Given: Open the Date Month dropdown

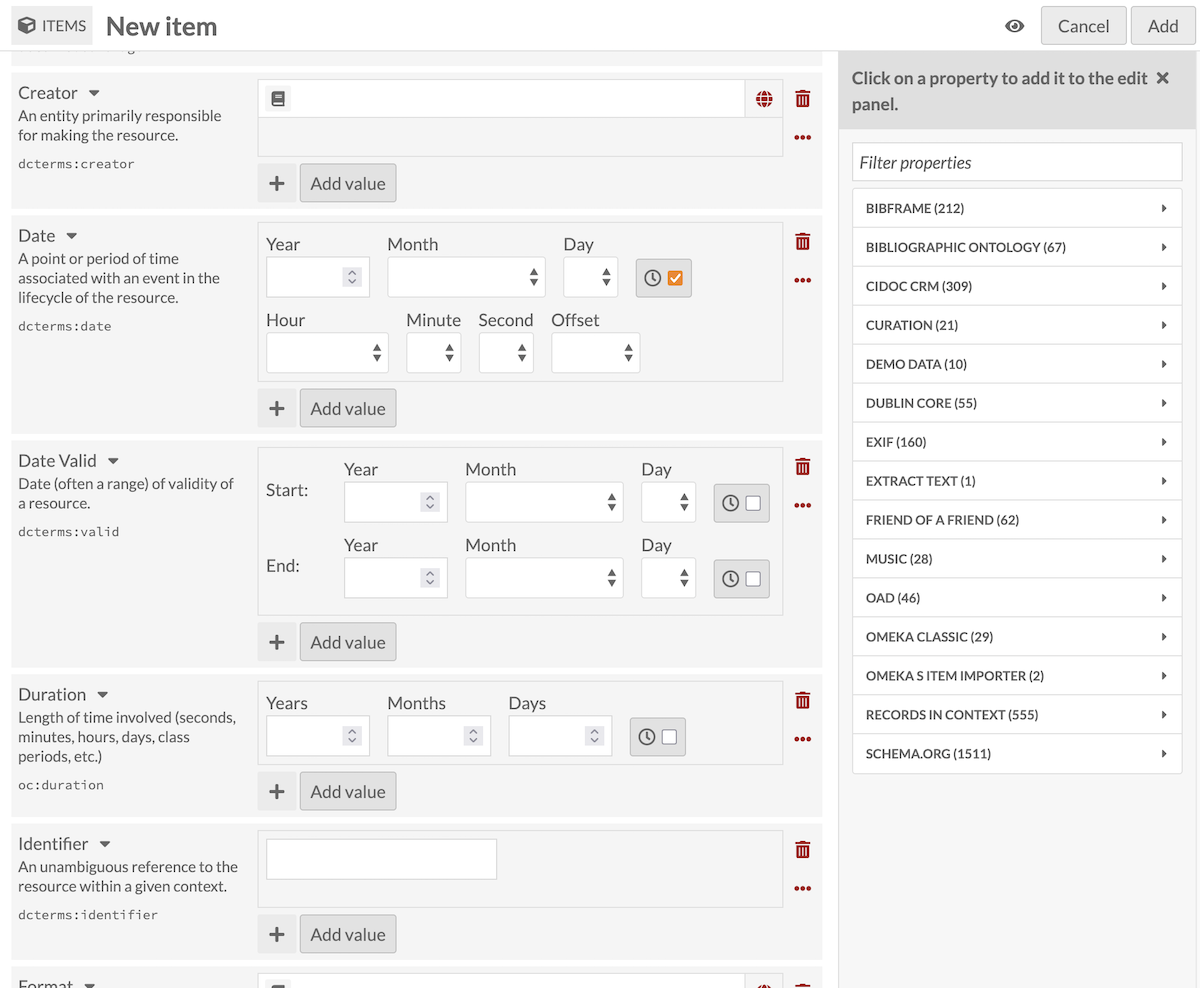Looking at the screenshot, I should pos(466,277).
